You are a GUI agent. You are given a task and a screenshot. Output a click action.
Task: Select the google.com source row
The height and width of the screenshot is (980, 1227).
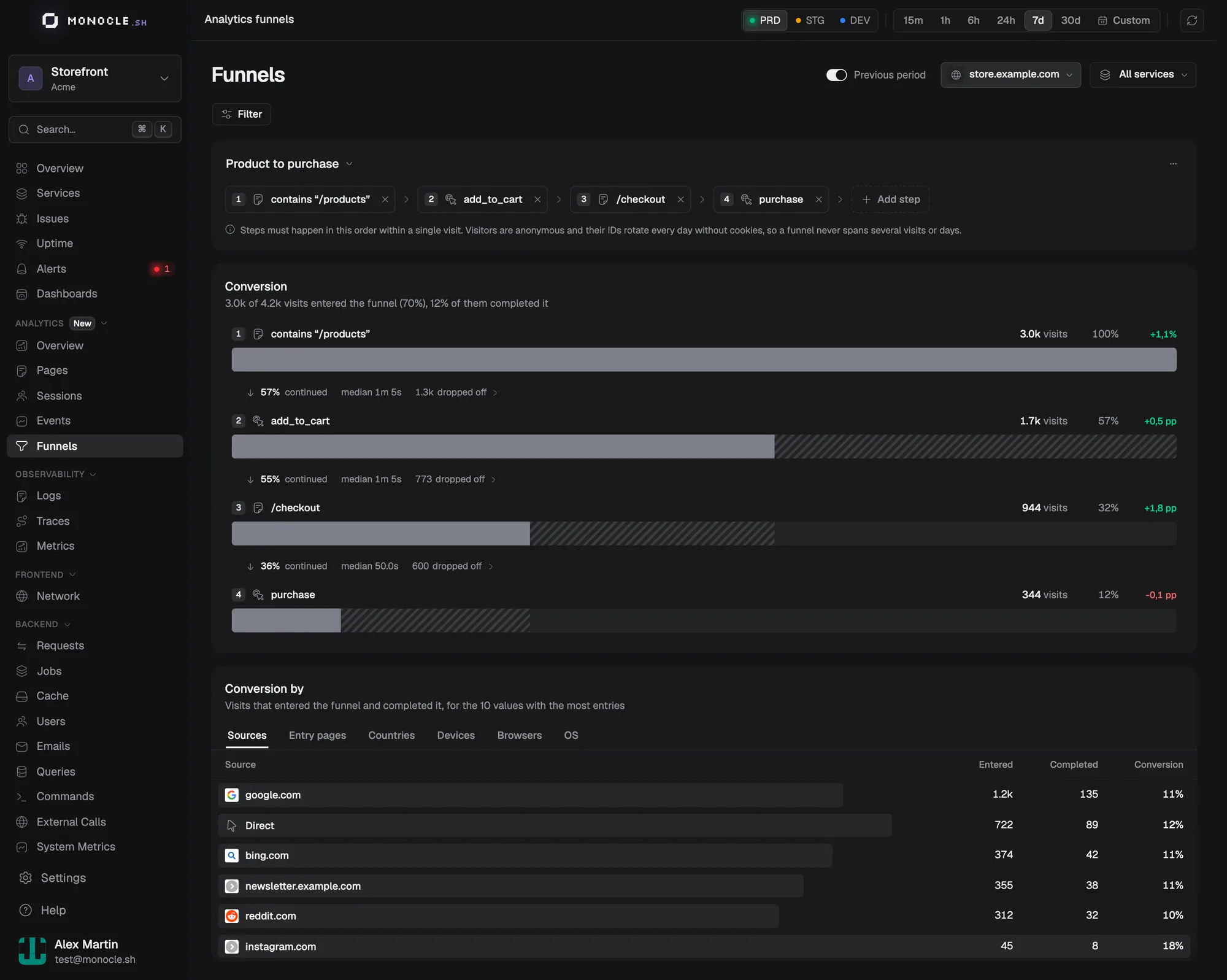click(704, 795)
